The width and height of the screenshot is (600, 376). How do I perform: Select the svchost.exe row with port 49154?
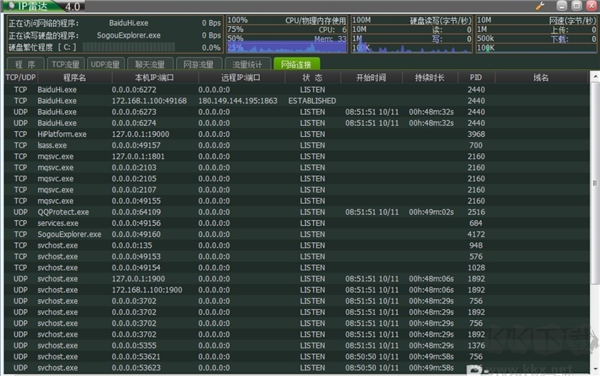point(297,267)
